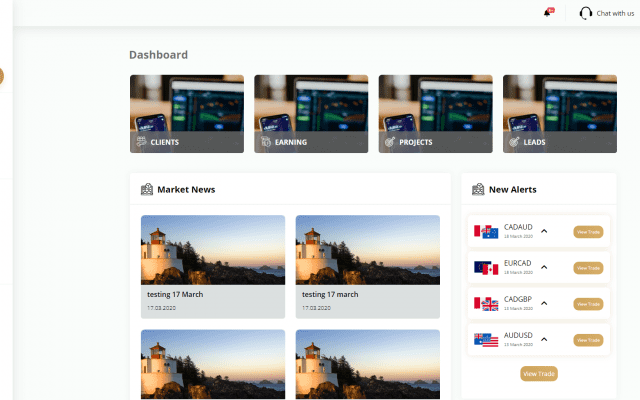
Task: Click the Leads card icon
Action: coord(514,142)
